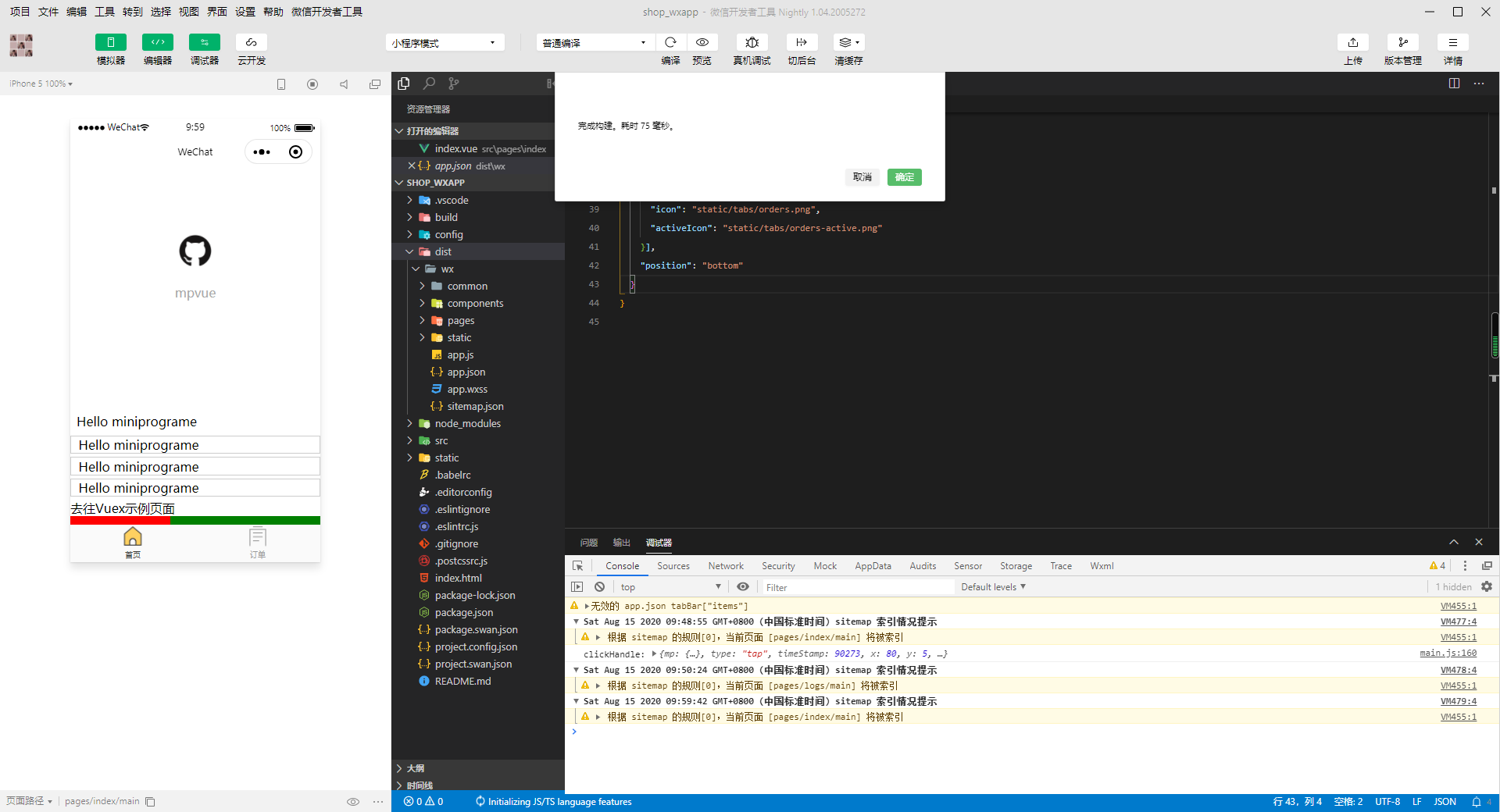Expand the .vscode folder
Screen dimensions: 1500x812
[x=478, y=200]
